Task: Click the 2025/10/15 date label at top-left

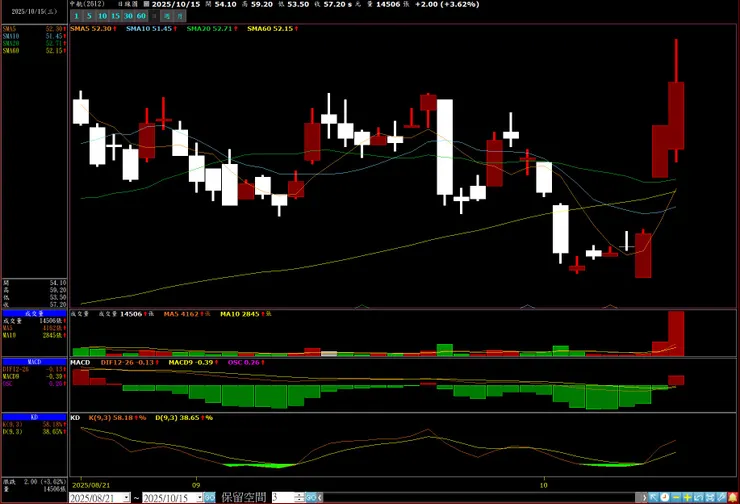Action: point(34,11)
